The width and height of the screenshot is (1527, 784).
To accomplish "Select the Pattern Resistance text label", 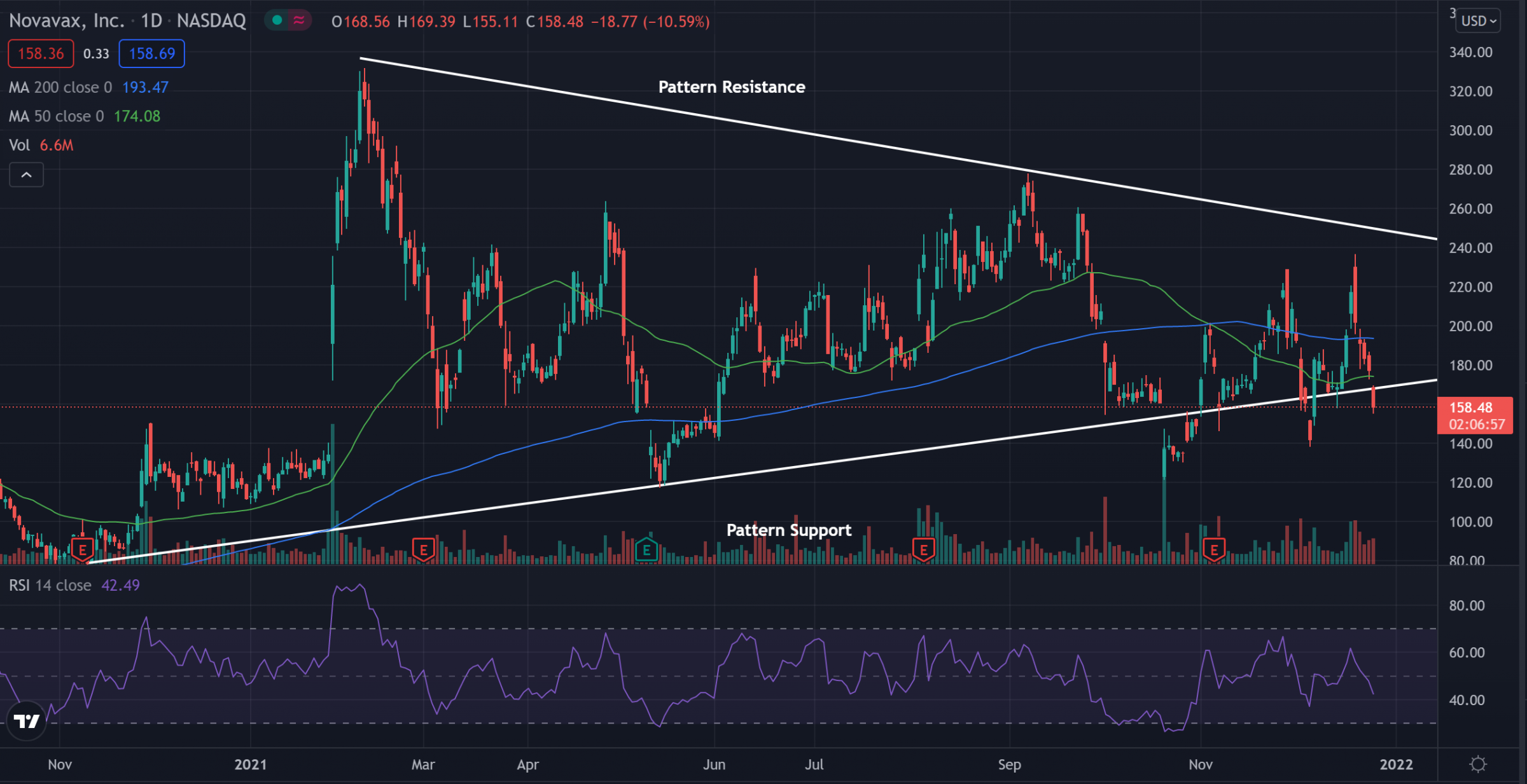I will [x=732, y=87].
